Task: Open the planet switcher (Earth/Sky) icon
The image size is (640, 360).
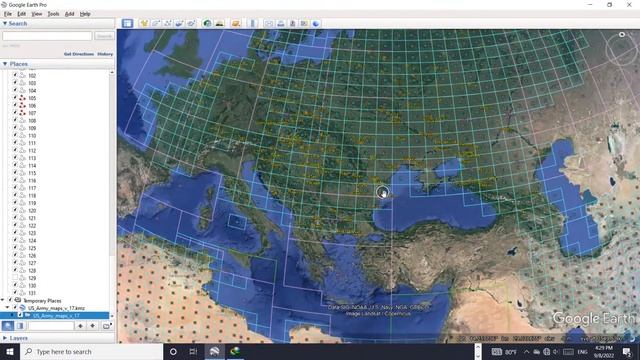Action: click(x=236, y=23)
